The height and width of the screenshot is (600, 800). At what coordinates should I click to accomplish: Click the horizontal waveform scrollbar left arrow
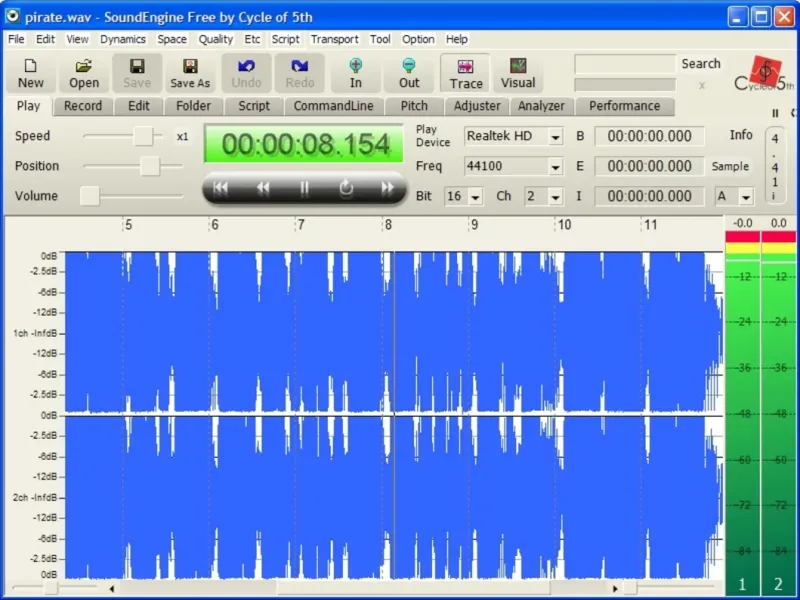pyautogui.click(x=112, y=589)
